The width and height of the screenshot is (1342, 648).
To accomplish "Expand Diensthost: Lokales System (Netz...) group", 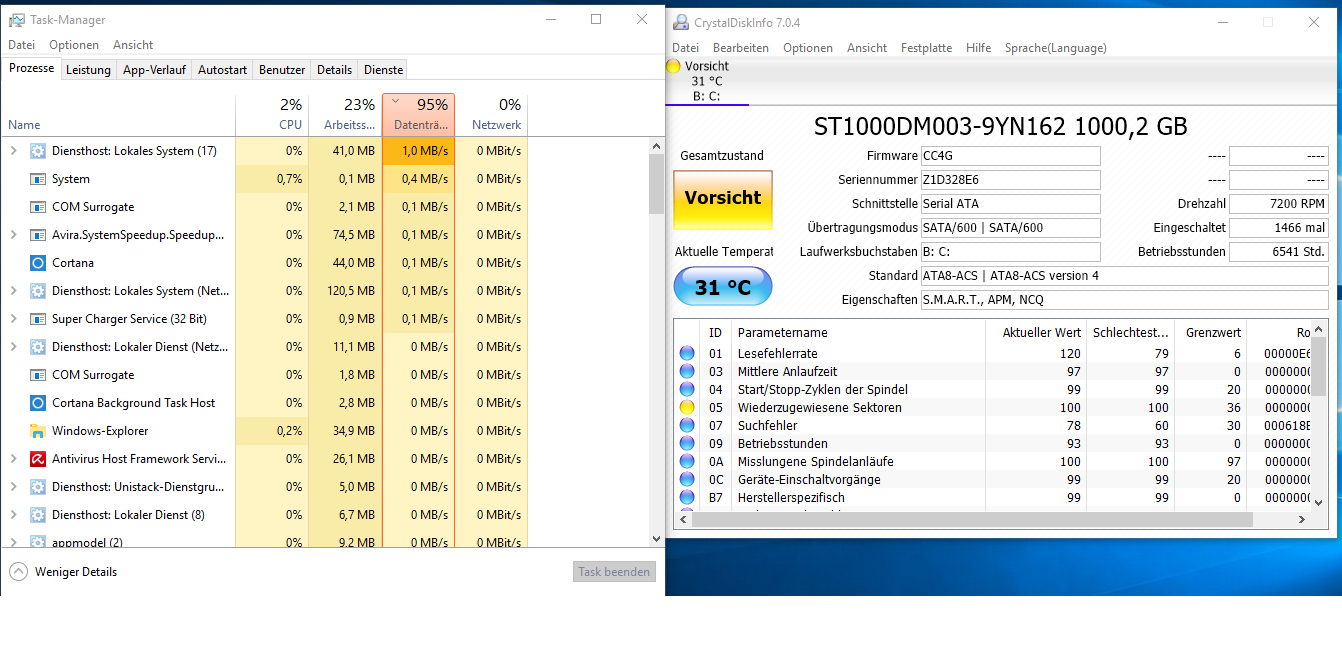I will click(13, 291).
